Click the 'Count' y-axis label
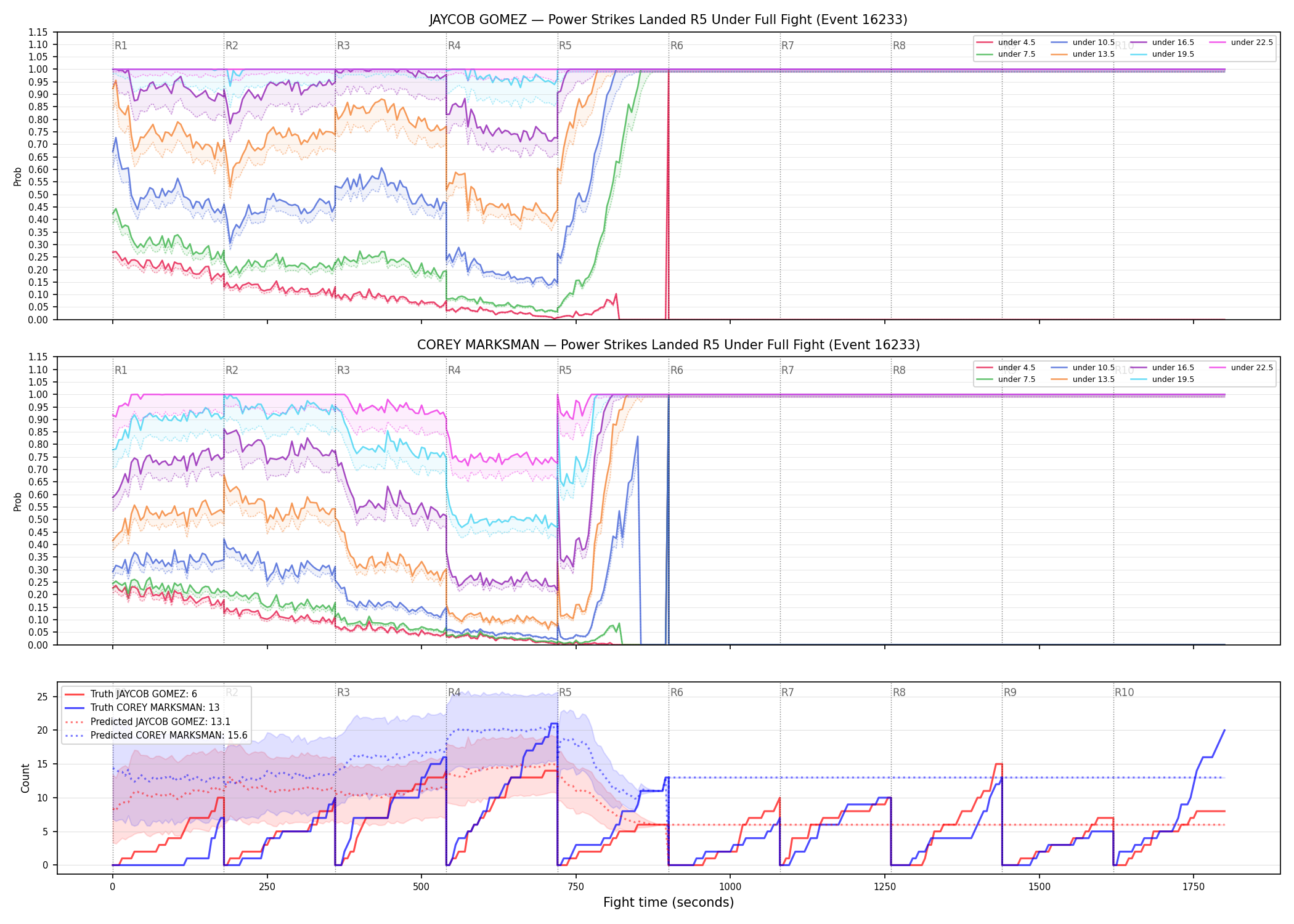The height and width of the screenshot is (924, 1294). point(25,778)
